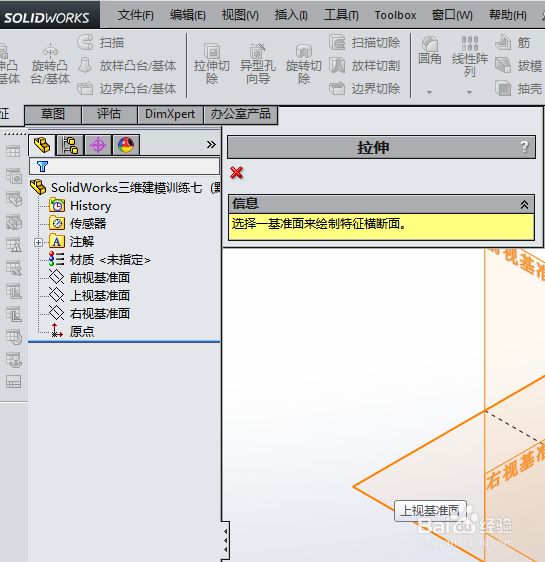Select the Boundary Cut (边界切除) tool
Viewport: 545px width, 562px height.
click(364, 89)
